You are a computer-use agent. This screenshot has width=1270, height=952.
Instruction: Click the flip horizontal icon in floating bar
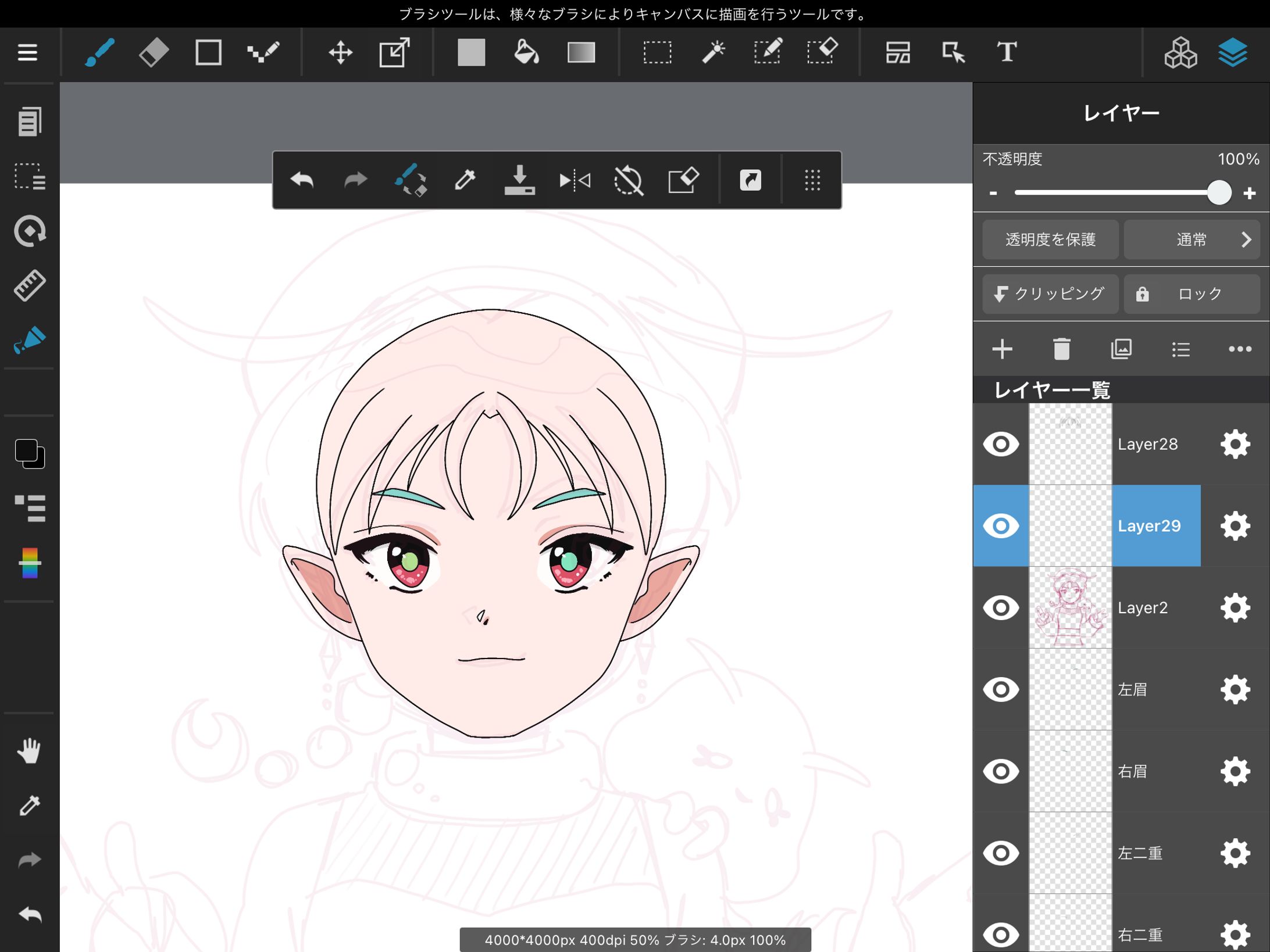[x=575, y=181]
